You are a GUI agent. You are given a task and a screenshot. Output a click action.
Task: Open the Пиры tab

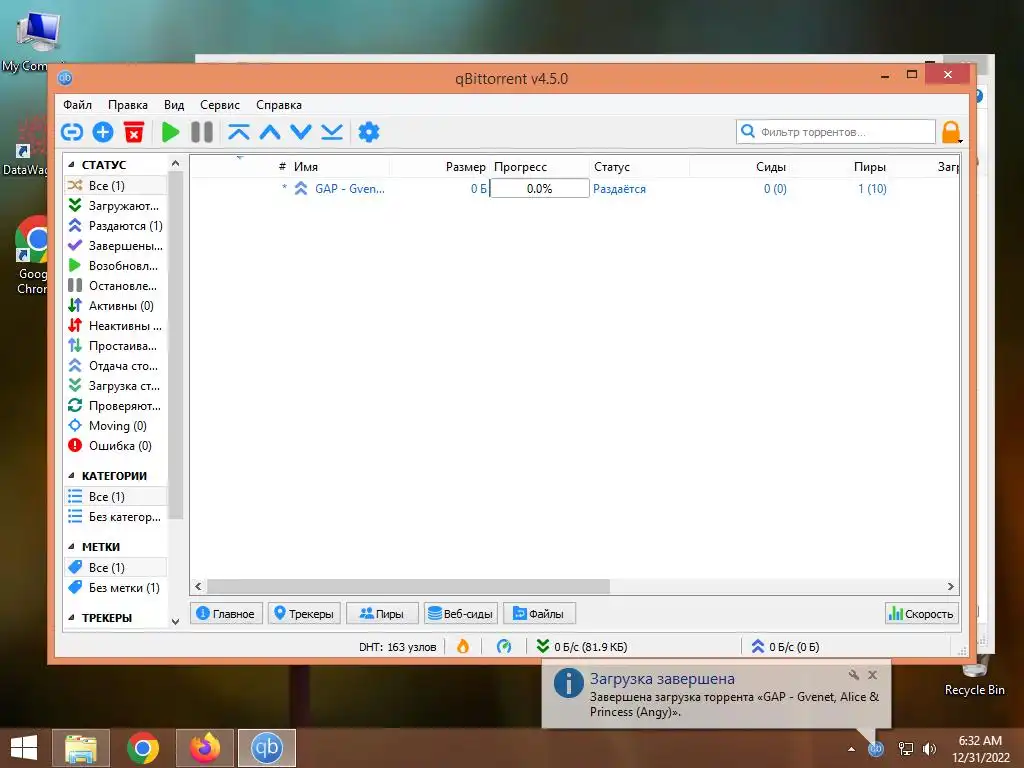(x=382, y=614)
